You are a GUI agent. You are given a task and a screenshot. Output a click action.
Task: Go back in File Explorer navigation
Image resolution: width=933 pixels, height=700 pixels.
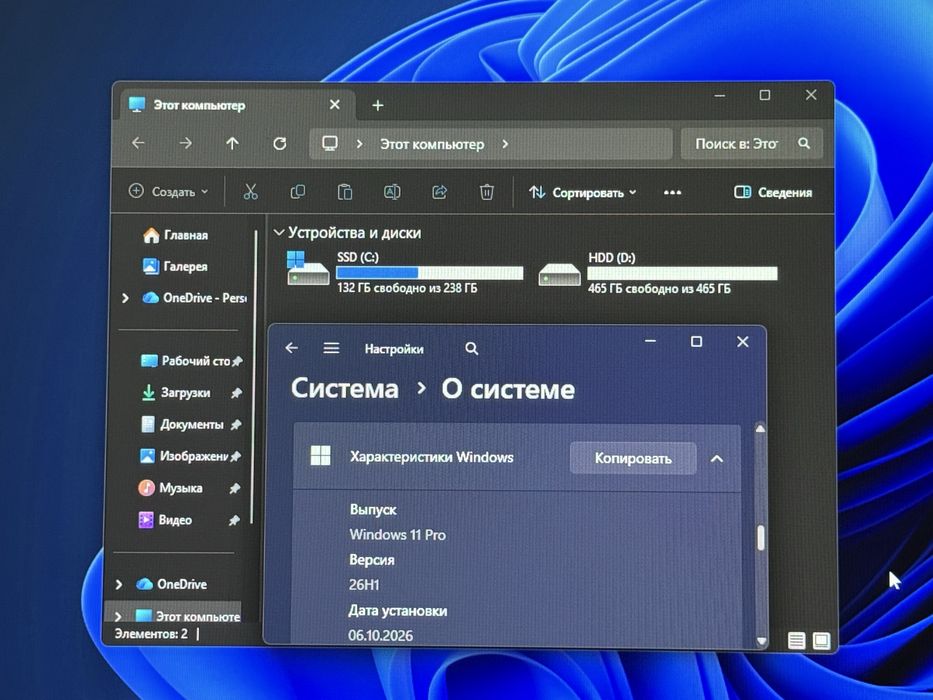pos(138,143)
